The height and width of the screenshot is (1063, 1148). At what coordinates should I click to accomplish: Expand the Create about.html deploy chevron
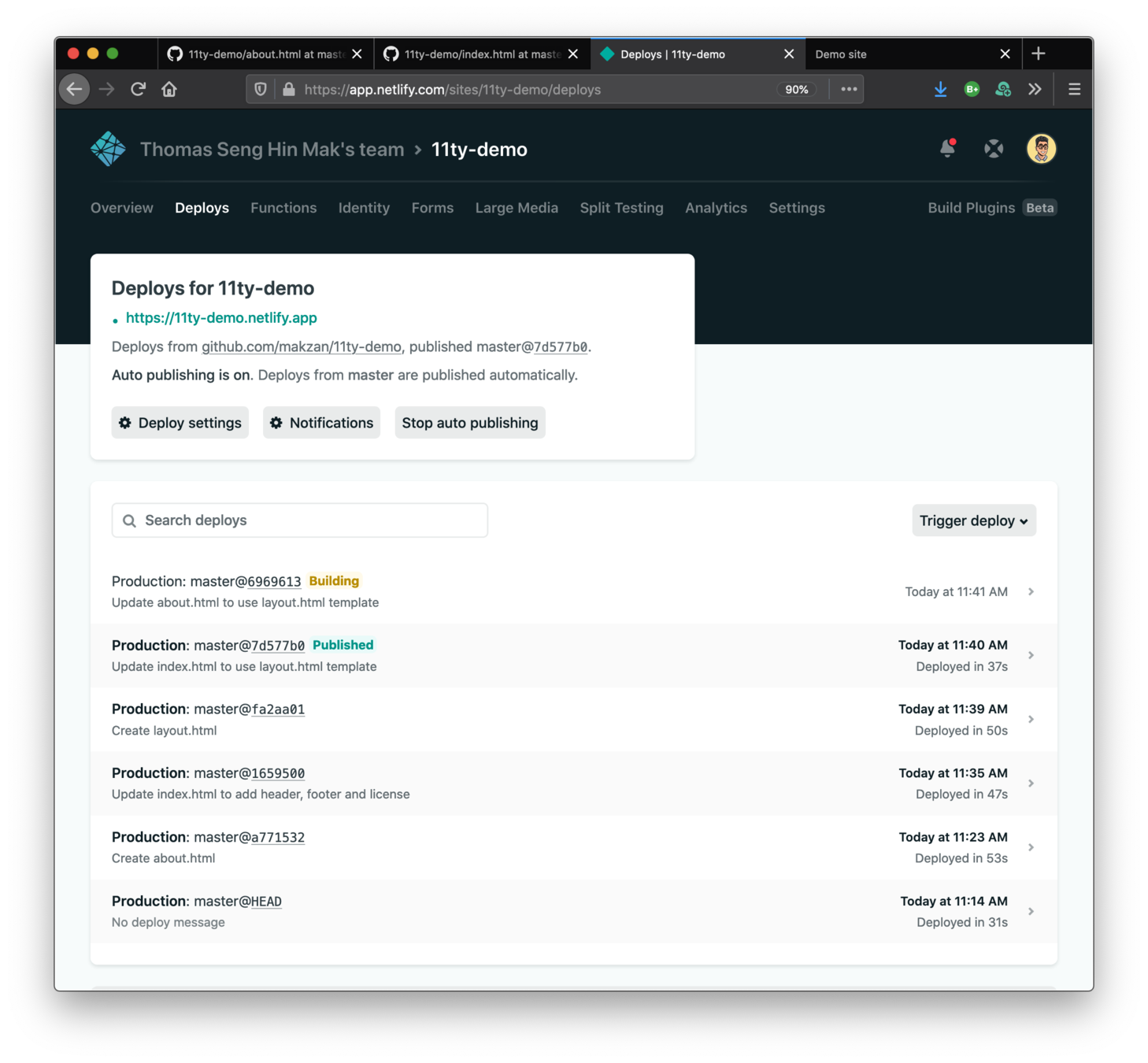(1031, 847)
